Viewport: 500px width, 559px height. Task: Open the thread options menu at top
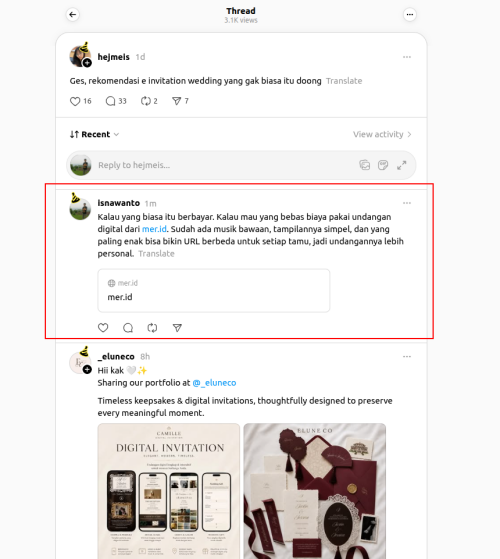(410, 15)
